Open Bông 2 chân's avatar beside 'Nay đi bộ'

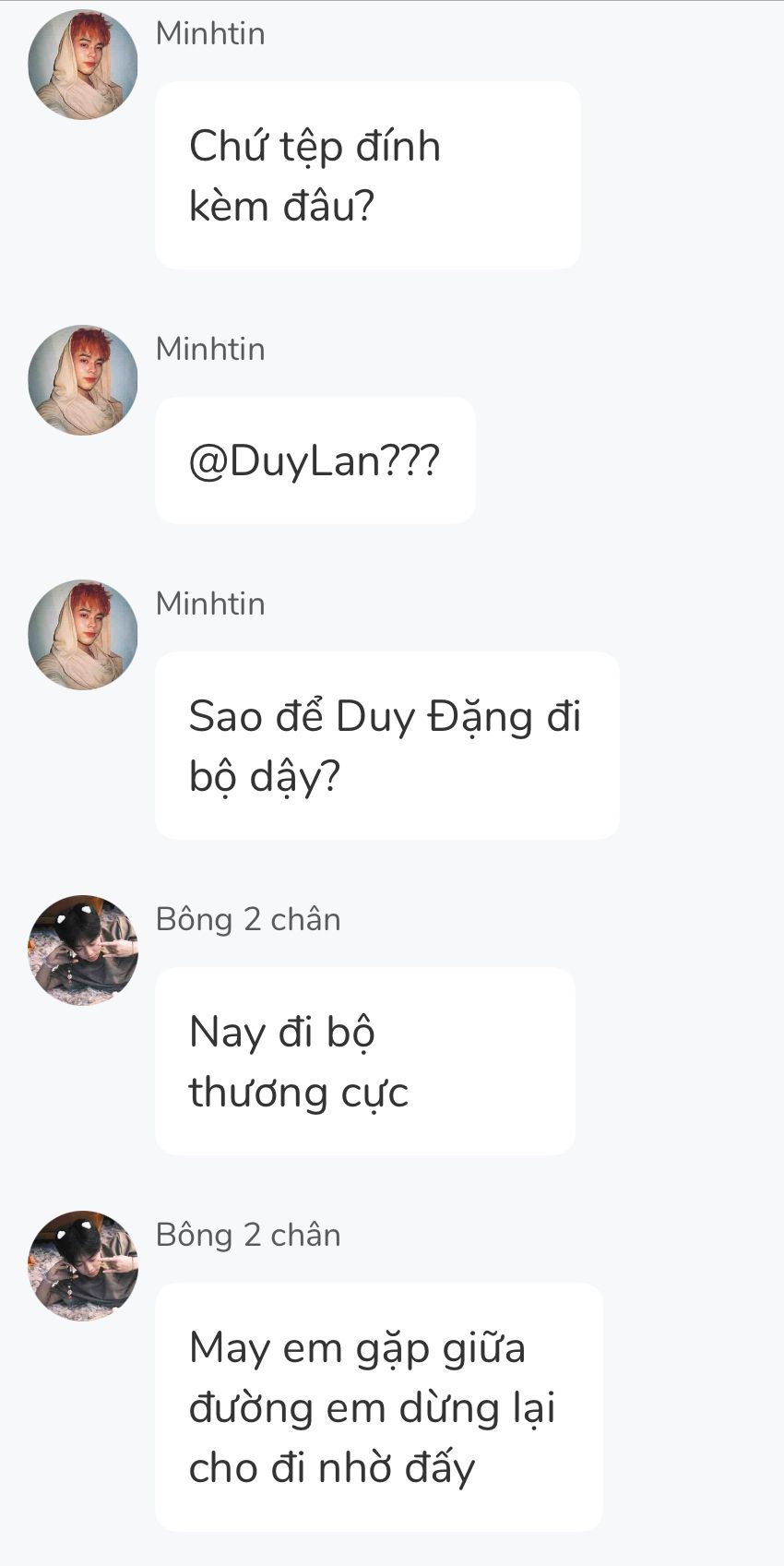pos(83,950)
